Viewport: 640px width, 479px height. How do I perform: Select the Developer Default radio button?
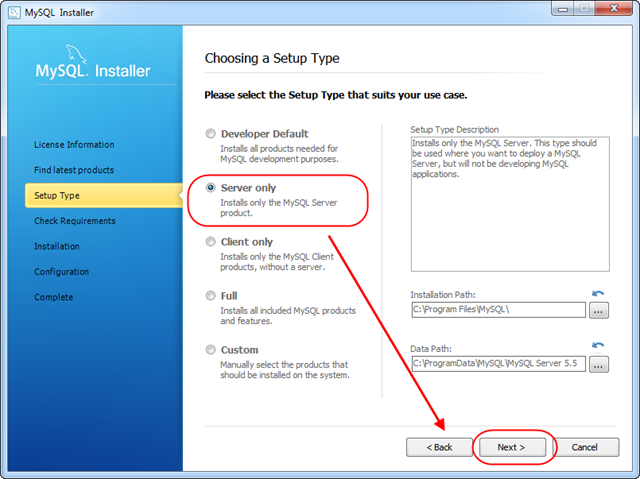(x=210, y=133)
